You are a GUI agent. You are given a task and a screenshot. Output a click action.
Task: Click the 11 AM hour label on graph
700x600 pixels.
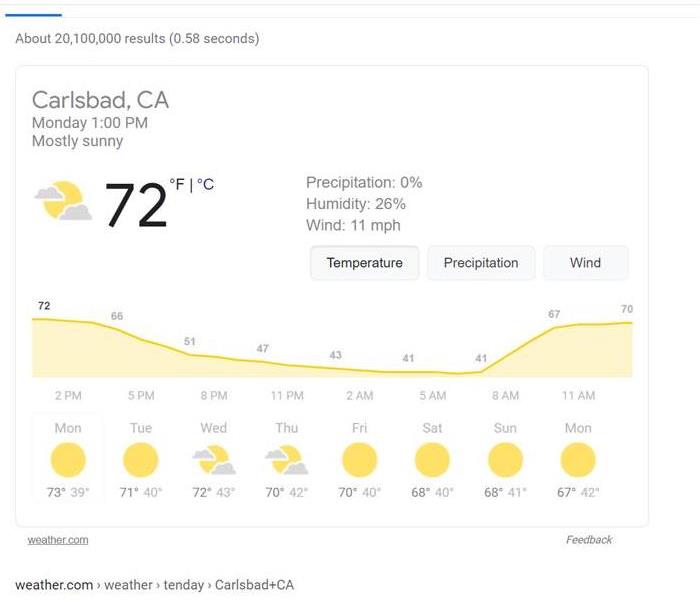coord(578,396)
